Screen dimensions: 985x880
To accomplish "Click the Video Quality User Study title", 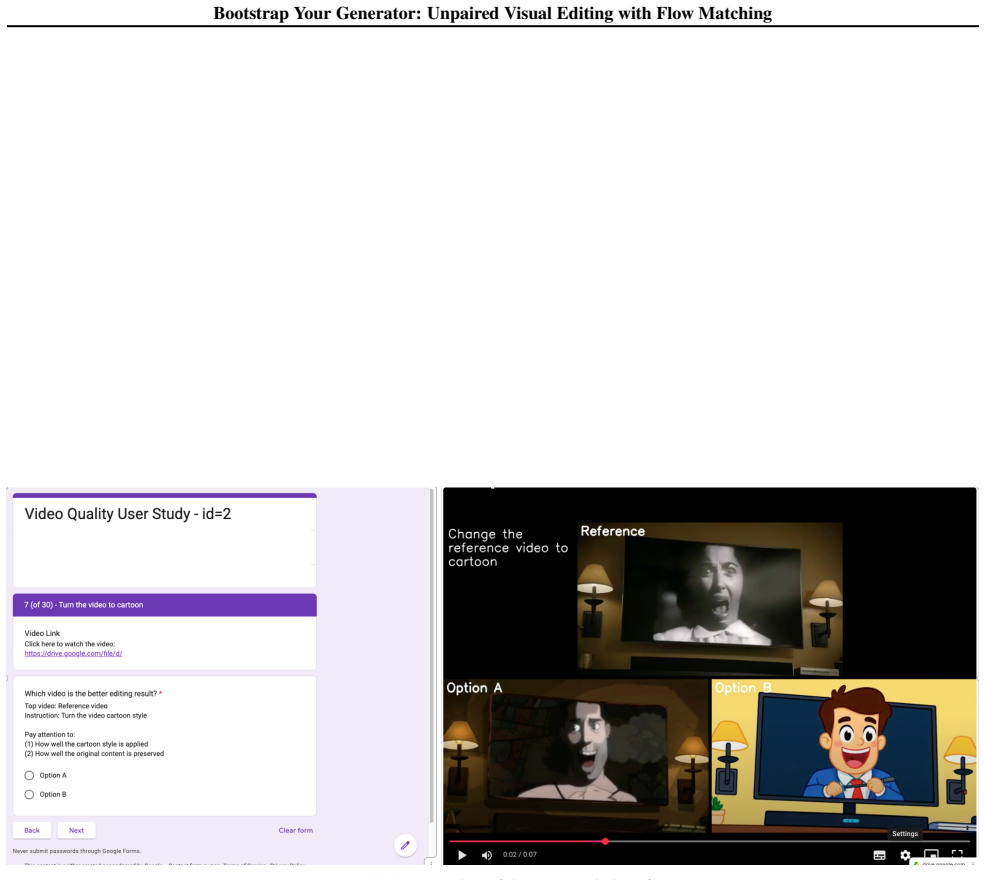I will (128, 514).
